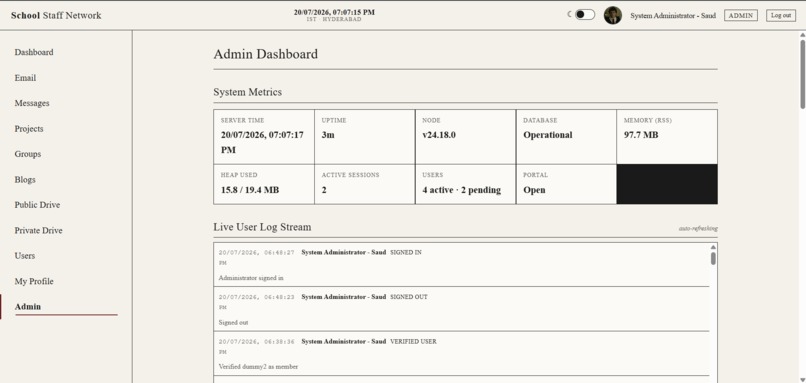Click the IST Hyderabad timezone label
806x383 pixels.
coord(334,20)
